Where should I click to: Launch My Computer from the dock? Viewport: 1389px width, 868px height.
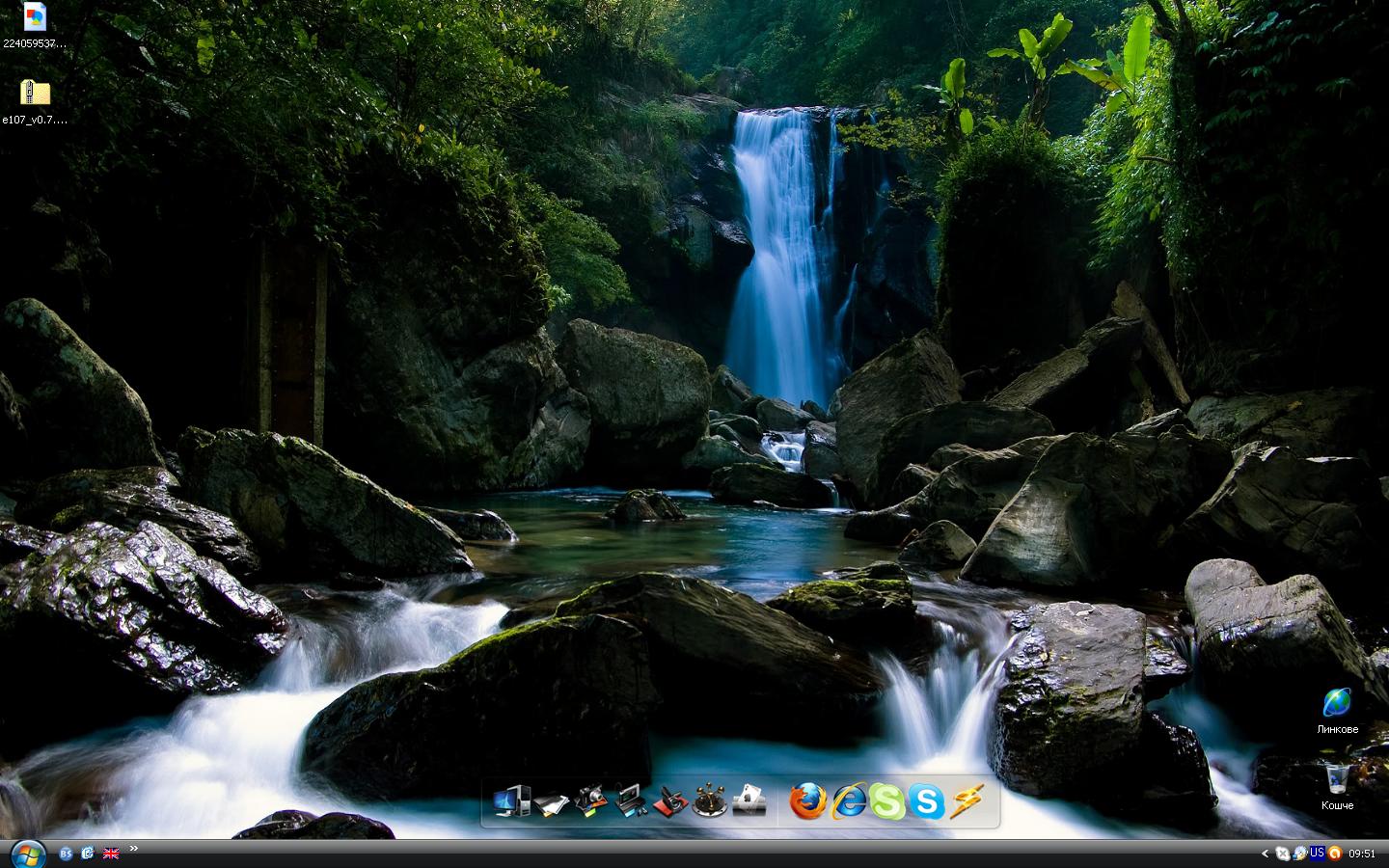pyautogui.click(x=512, y=801)
